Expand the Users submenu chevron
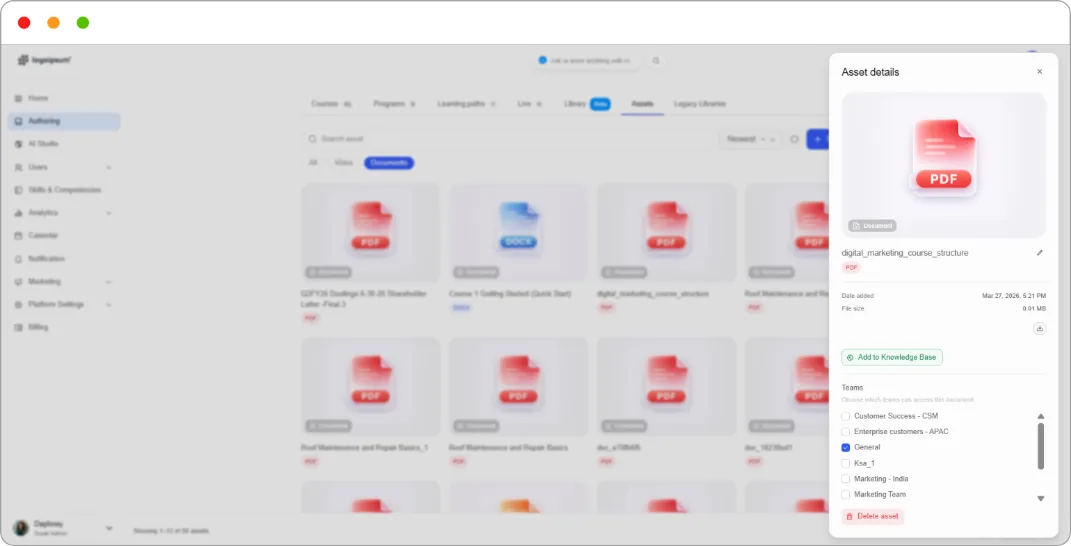1071x546 pixels. (x=109, y=167)
